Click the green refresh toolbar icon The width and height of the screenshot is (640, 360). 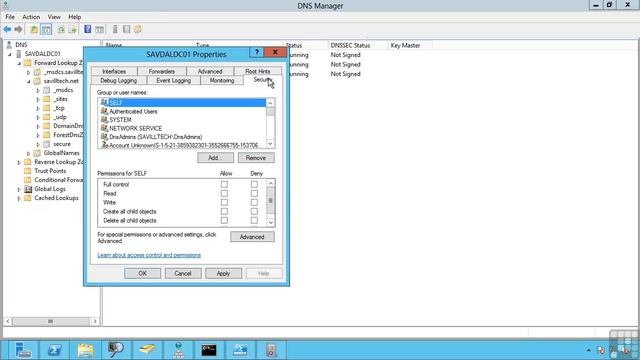pos(61,29)
